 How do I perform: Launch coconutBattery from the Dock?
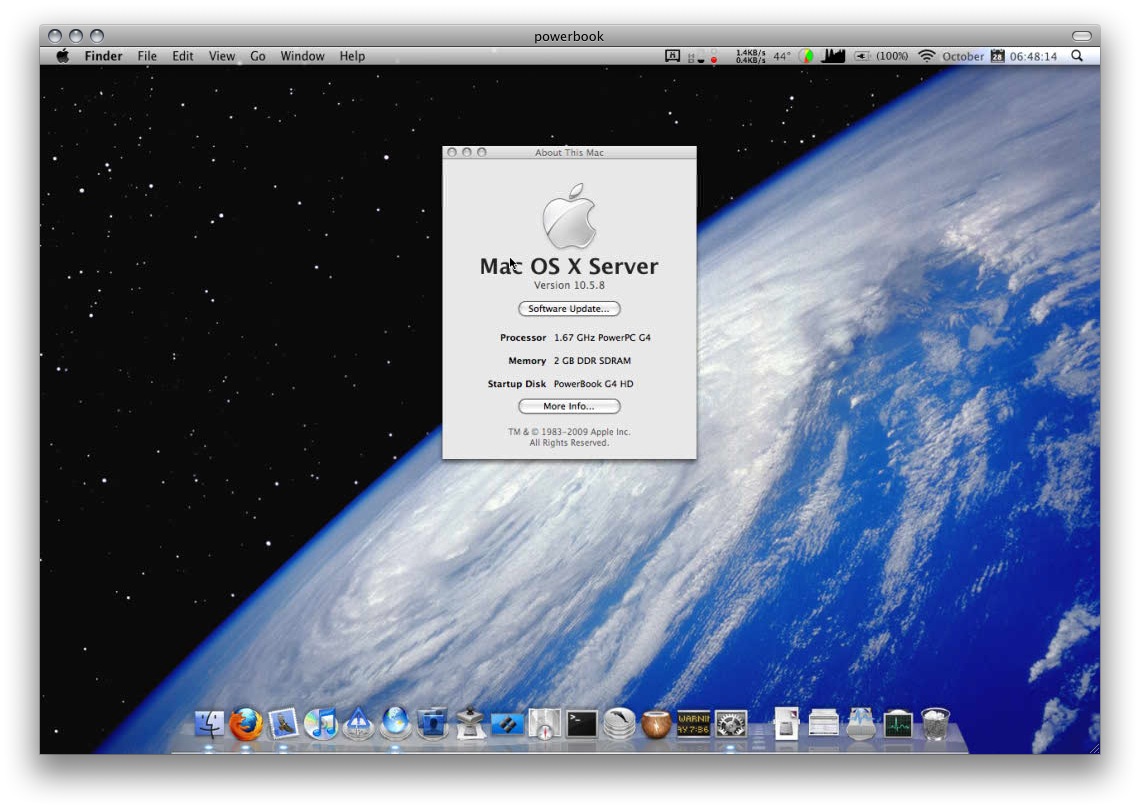tap(657, 724)
